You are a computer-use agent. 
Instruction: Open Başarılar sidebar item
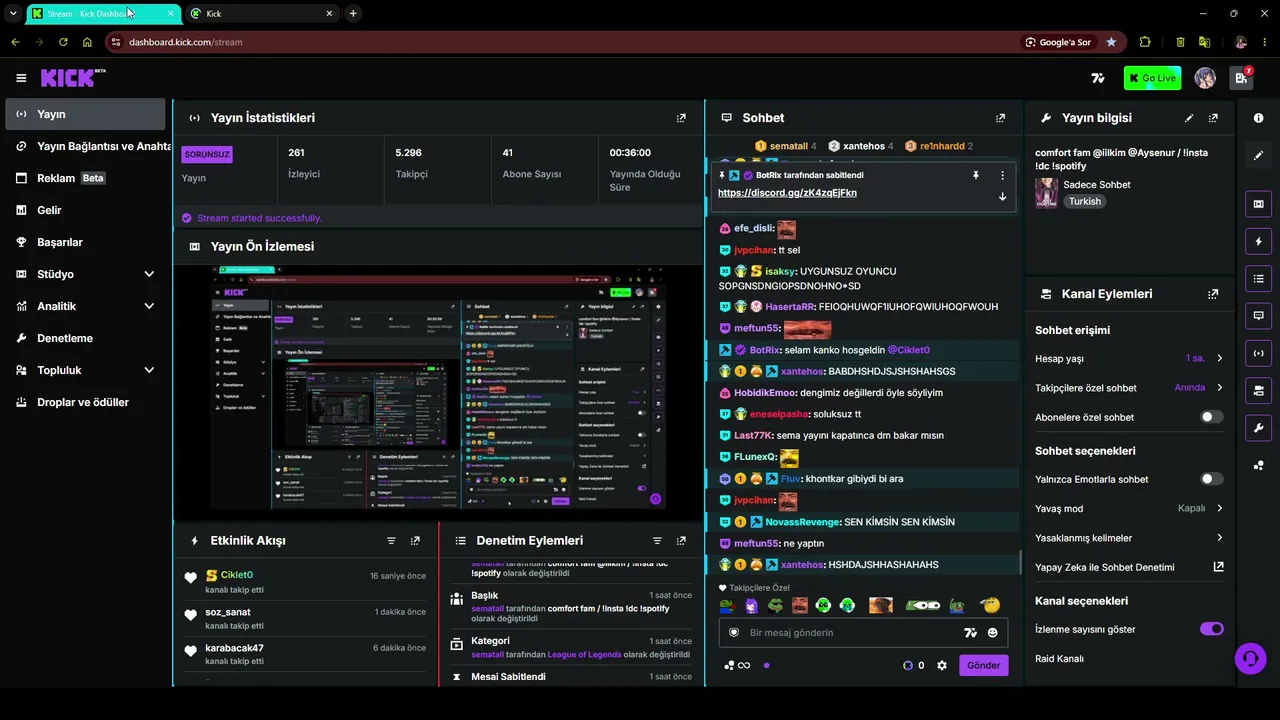(85, 242)
